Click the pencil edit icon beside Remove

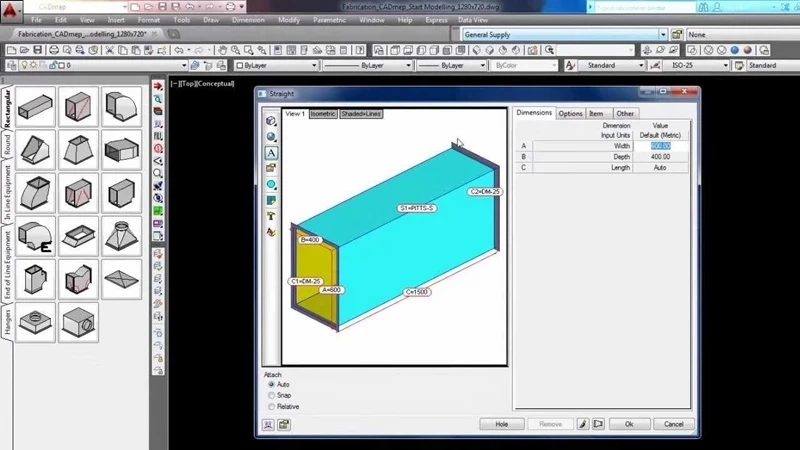[x=583, y=424]
